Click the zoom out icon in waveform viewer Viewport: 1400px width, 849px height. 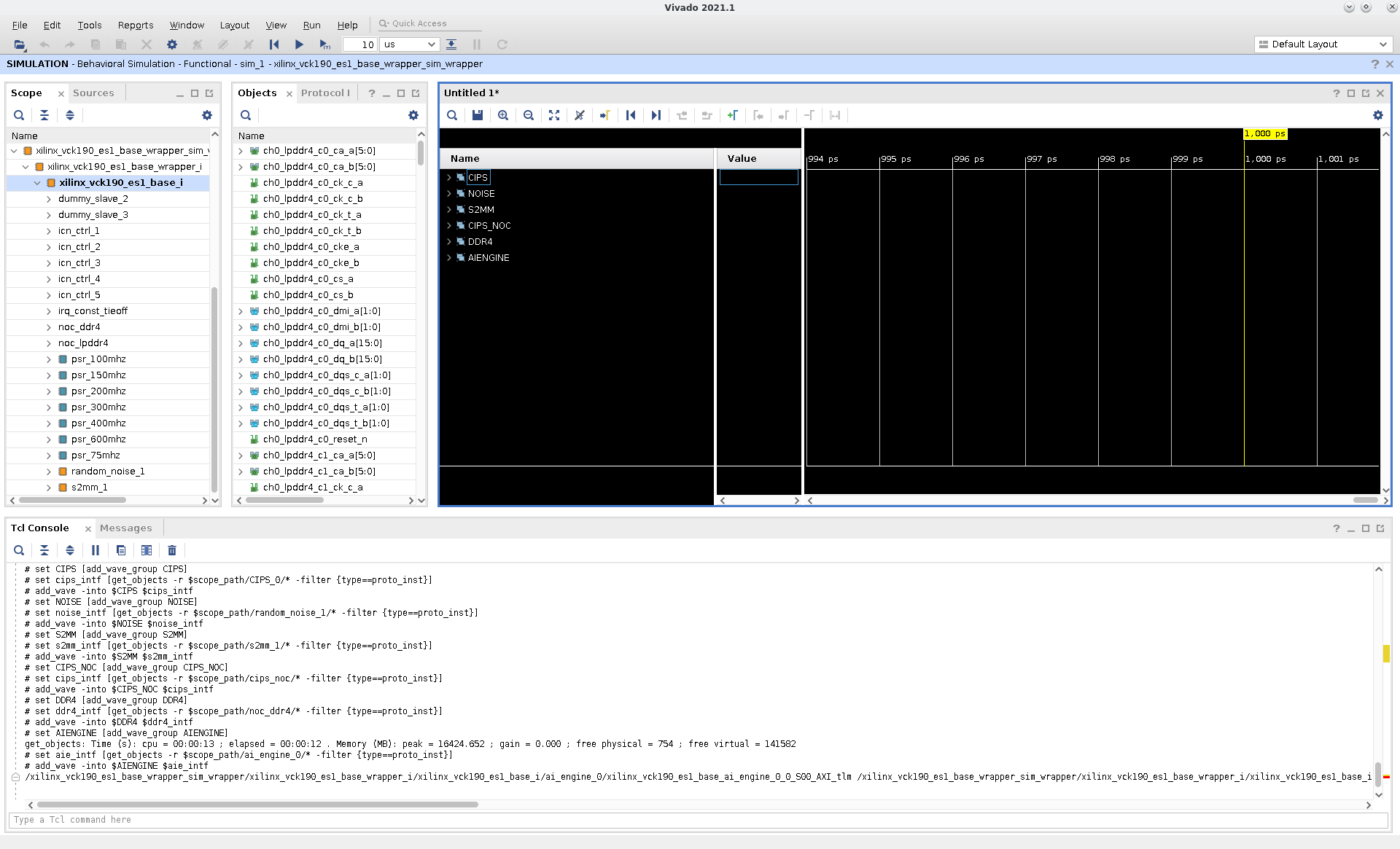[x=529, y=115]
